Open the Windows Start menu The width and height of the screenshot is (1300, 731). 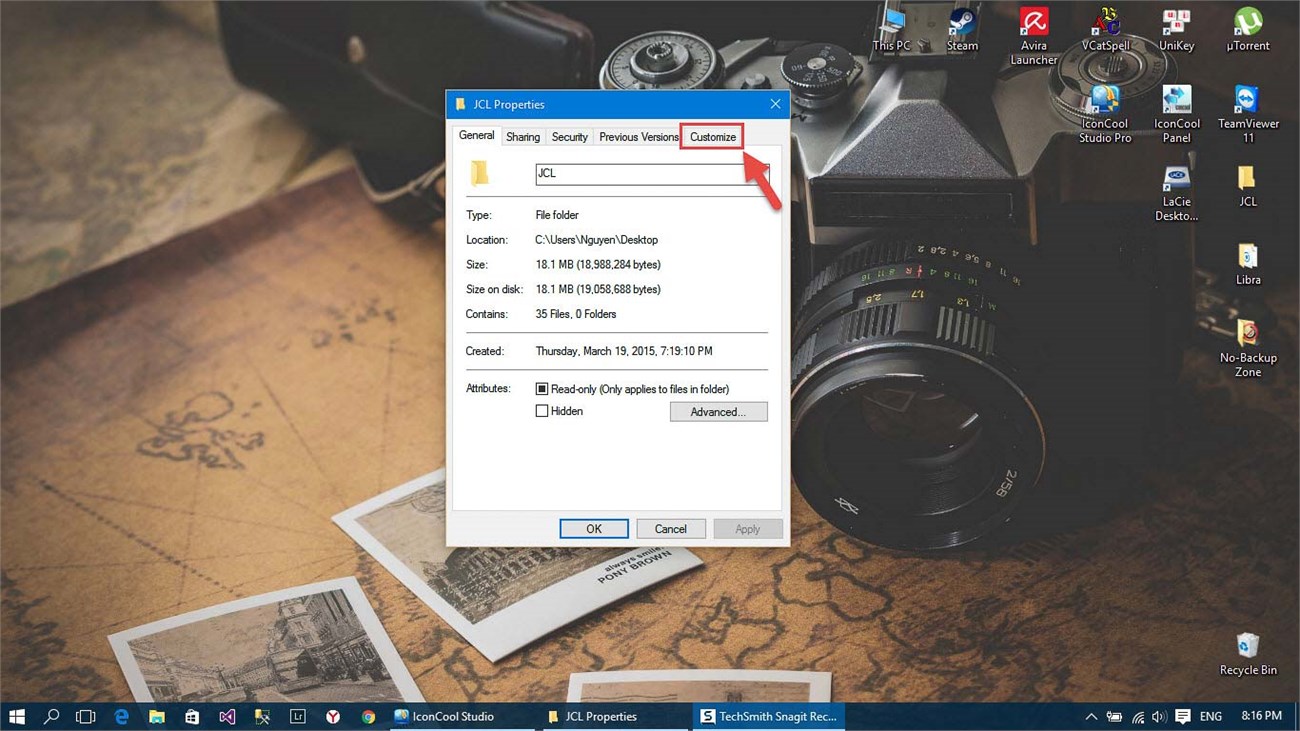click(17, 716)
